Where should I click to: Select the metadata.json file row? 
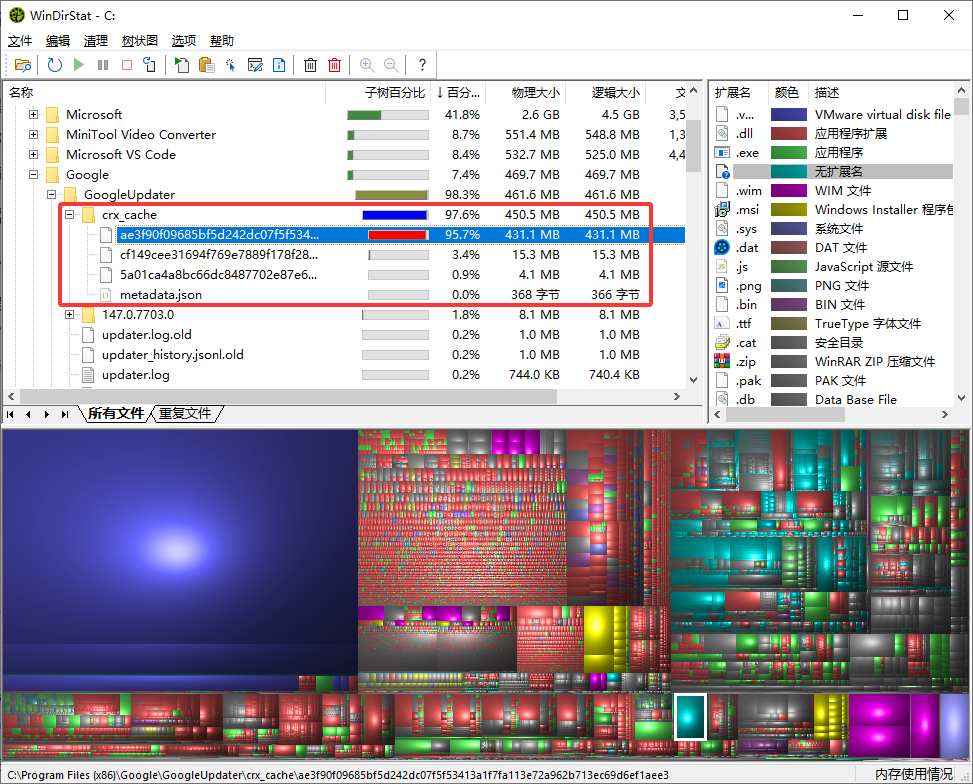[160, 295]
